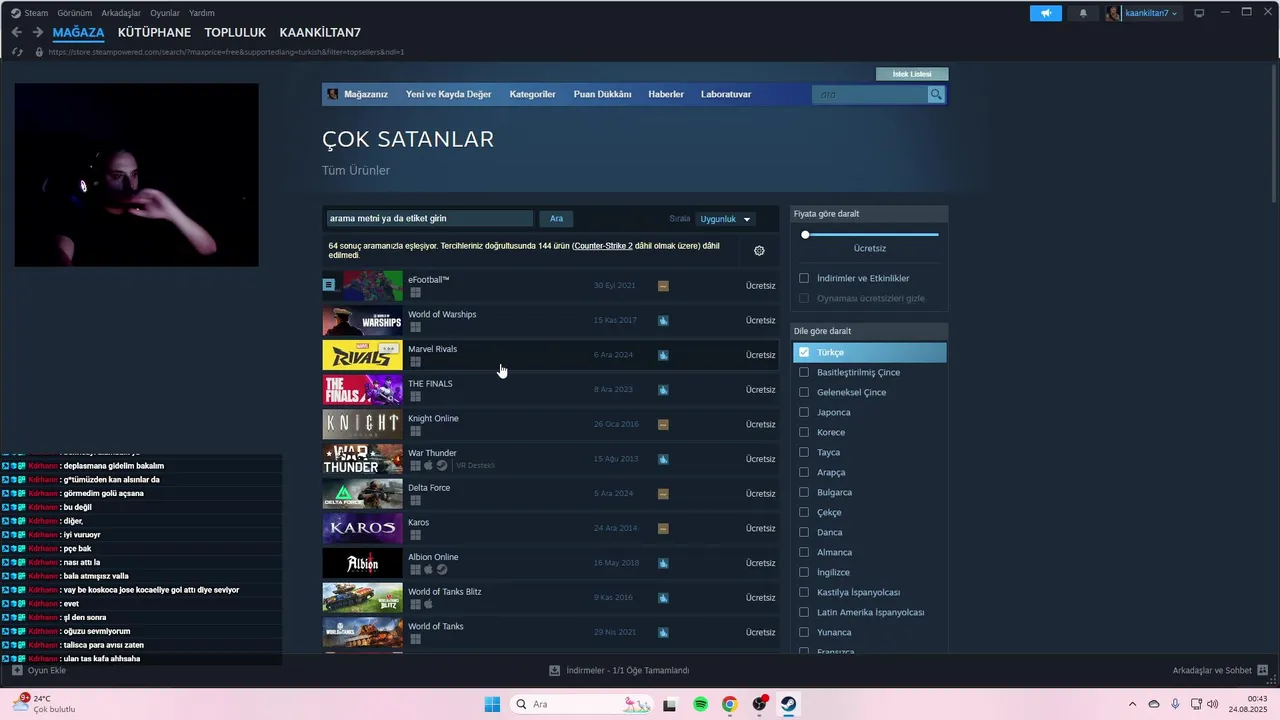This screenshot has width=1280, height=720.
Task: Open Haberler in the store bar
Action: tap(666, 94)
